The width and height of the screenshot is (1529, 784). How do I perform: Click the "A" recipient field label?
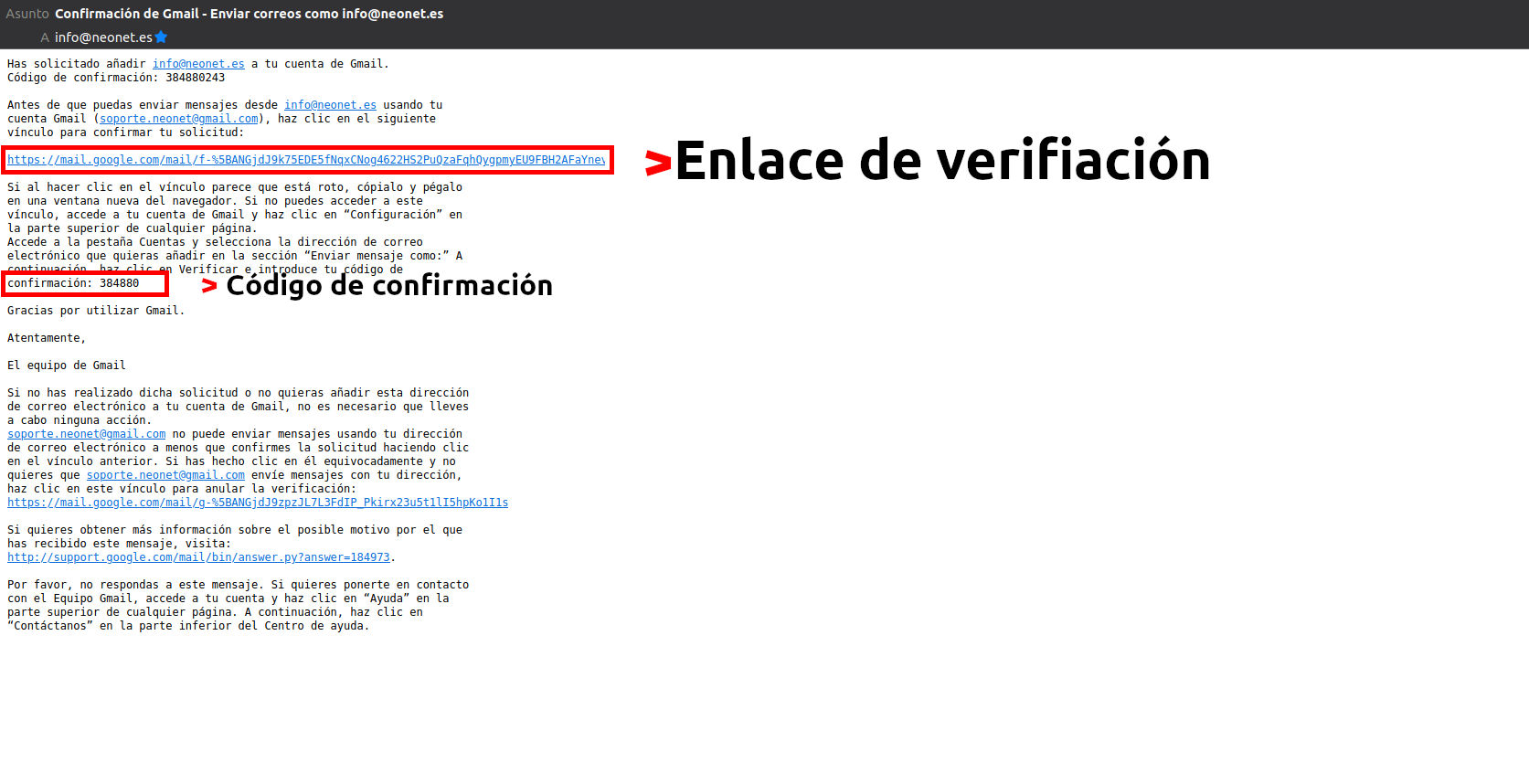[45, 37]
